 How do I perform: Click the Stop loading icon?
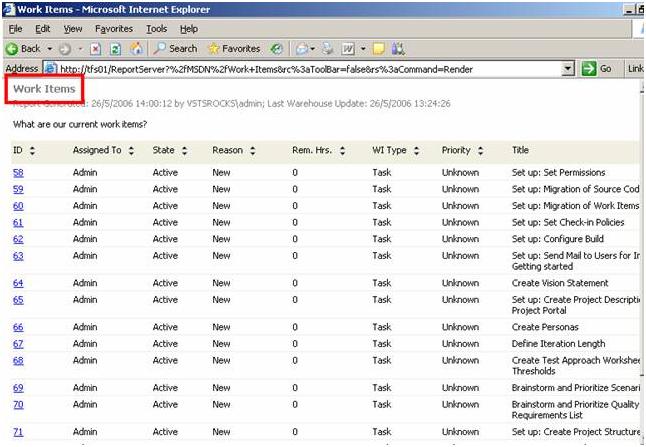coord(96,48)
